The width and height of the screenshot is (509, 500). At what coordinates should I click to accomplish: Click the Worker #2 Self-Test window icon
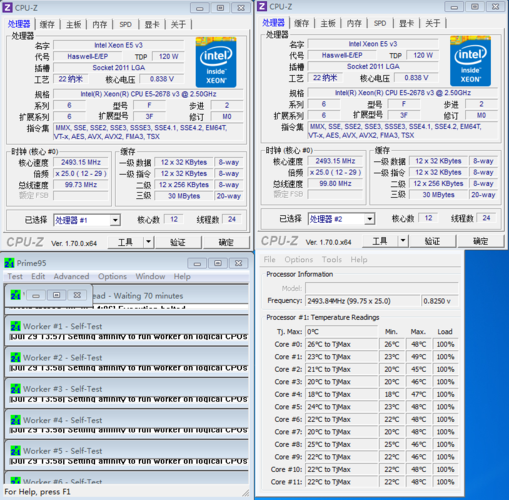(x=15, y=358)
